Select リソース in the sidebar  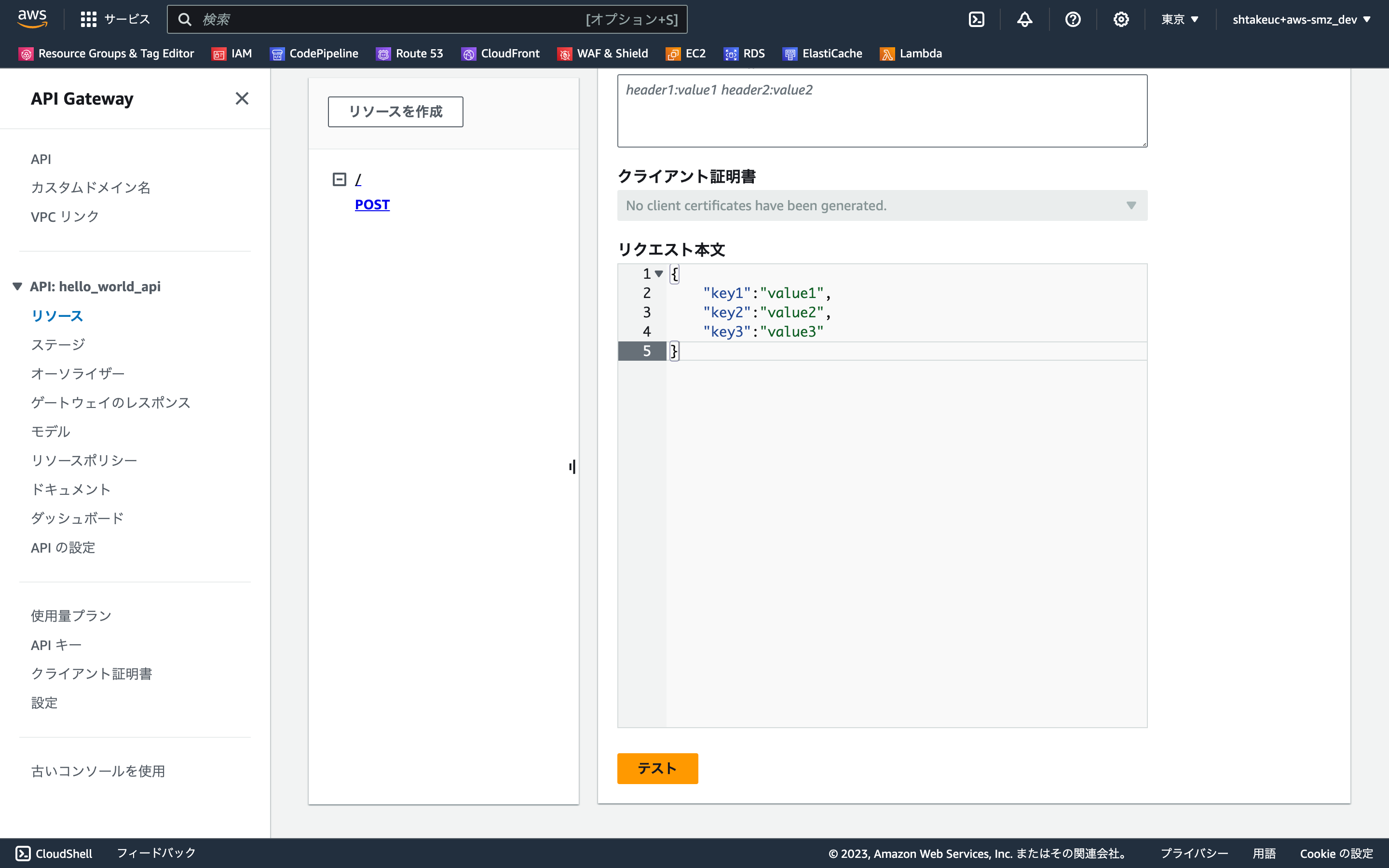pos(57,316)
